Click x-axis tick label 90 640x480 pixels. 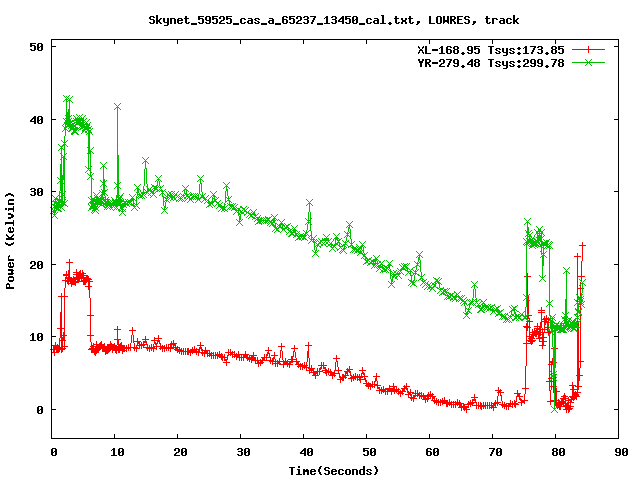click(621, 452)
